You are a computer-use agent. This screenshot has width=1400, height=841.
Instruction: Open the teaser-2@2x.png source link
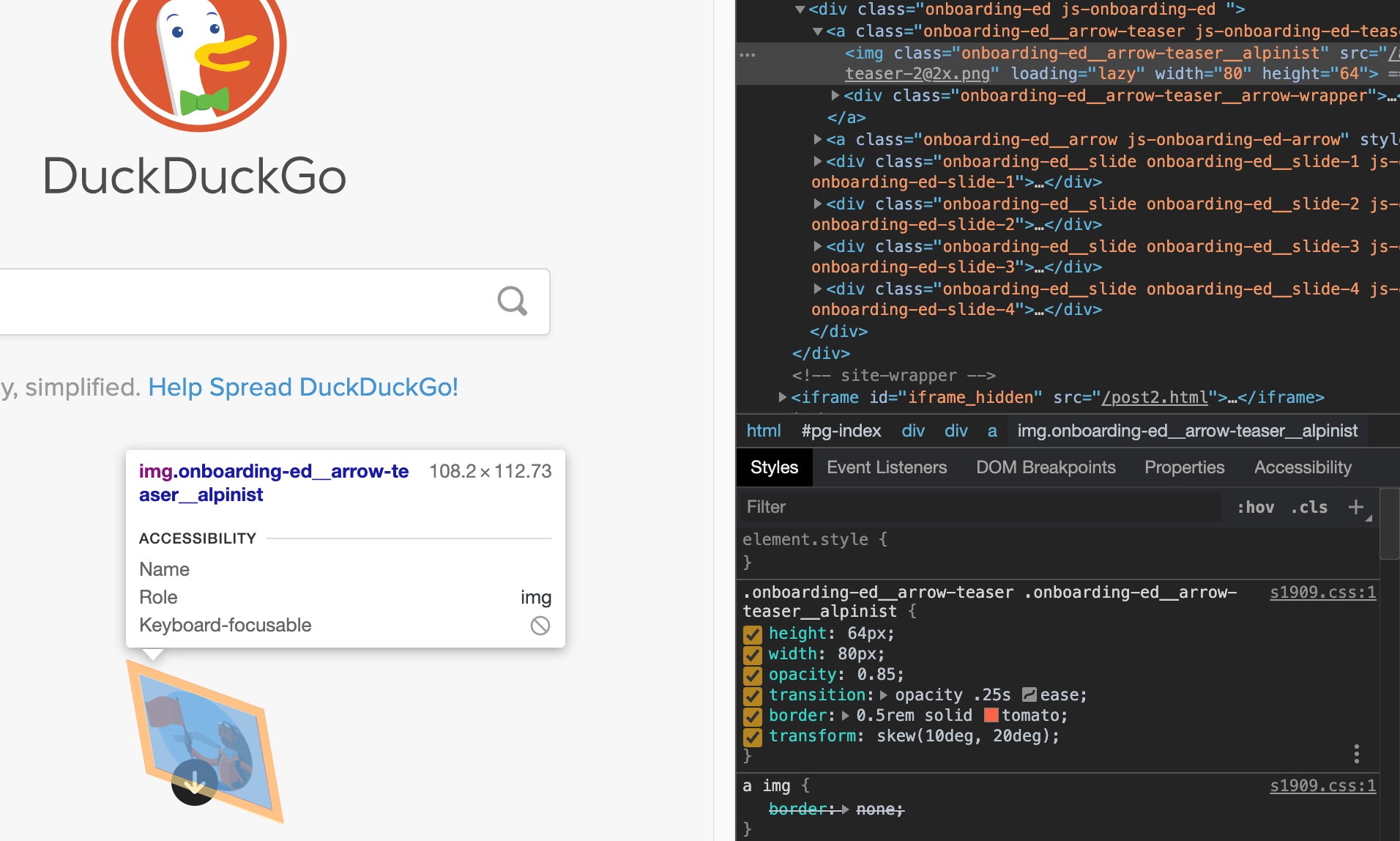click(x=917, y=73)
